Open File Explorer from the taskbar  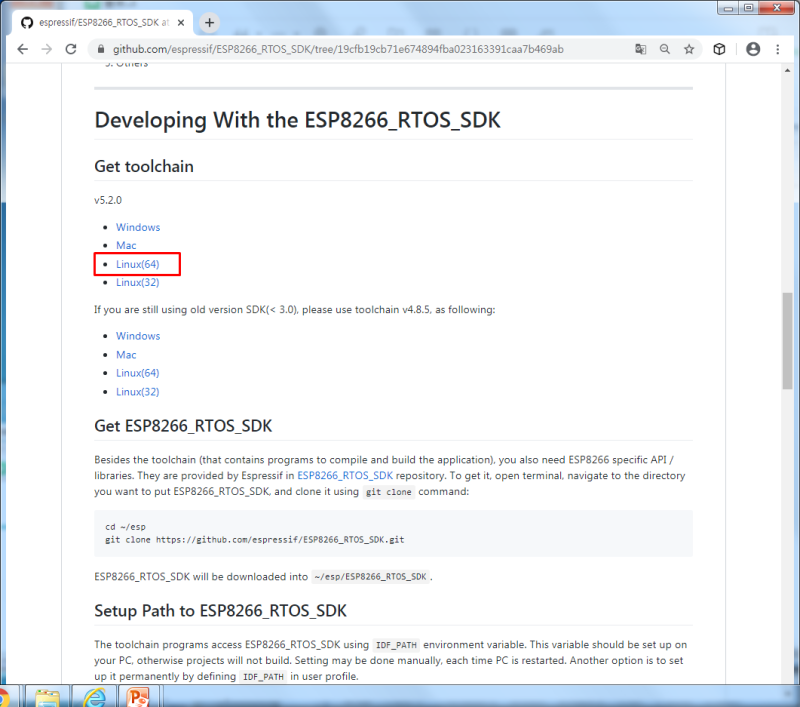coord(47,697)
